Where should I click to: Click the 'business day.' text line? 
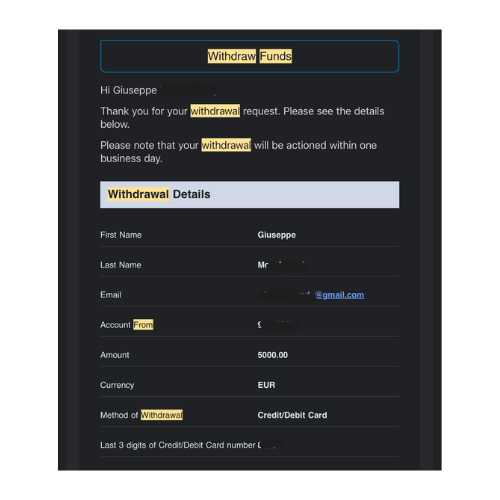[131, 159]
